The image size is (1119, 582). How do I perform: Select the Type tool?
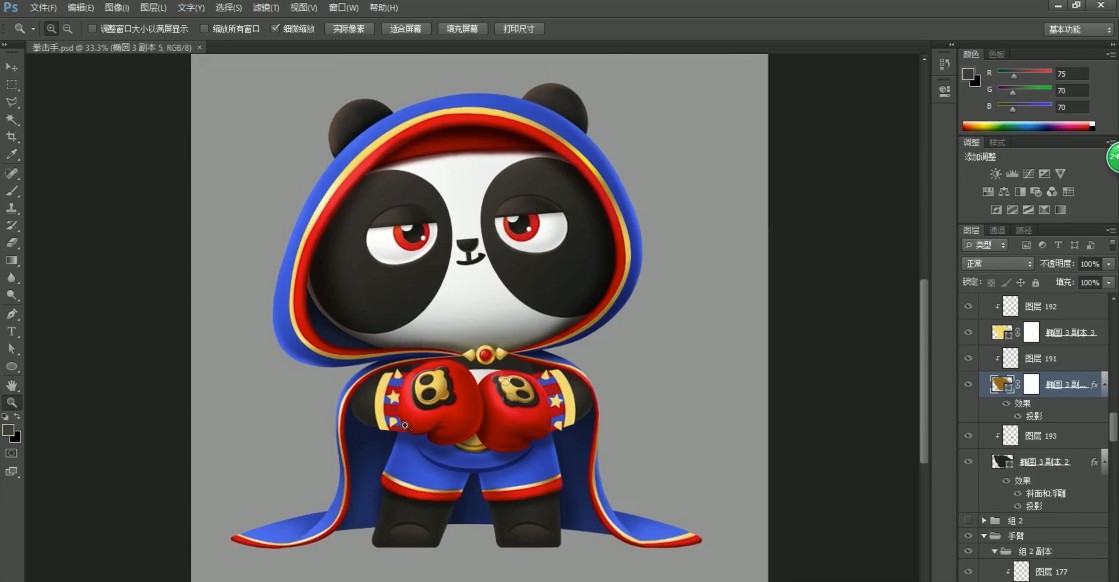tap(12, 331)
